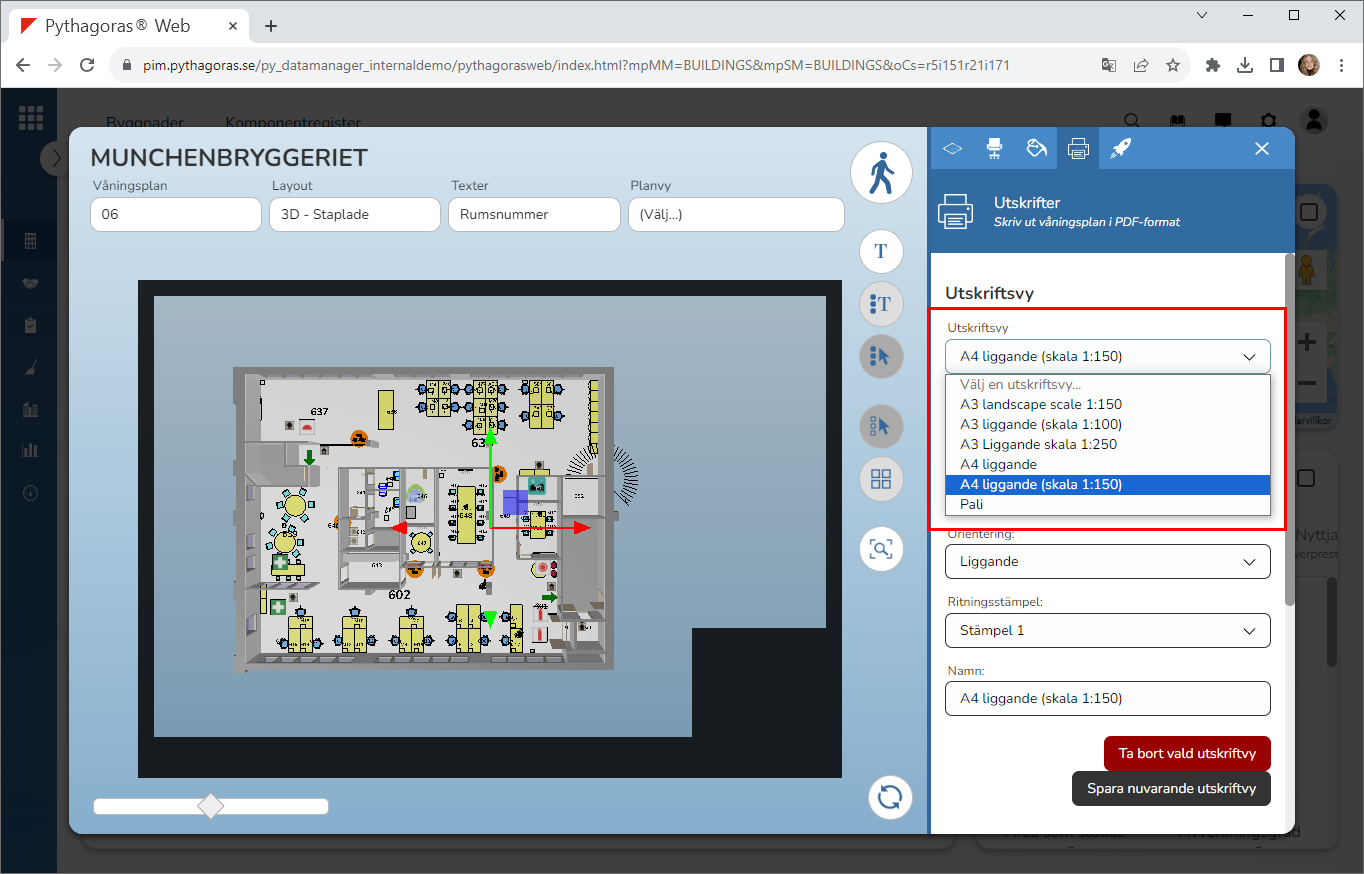Select the paint bucket tab icon
Image resolution: width=1364 pixels, height=874 pixels.
(x=1036, y=148)
